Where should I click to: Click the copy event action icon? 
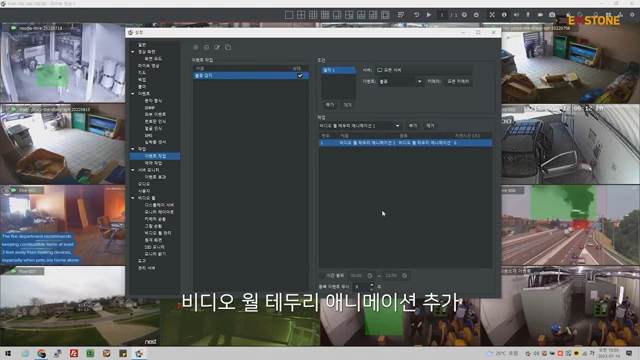click(x=228, y=47)
